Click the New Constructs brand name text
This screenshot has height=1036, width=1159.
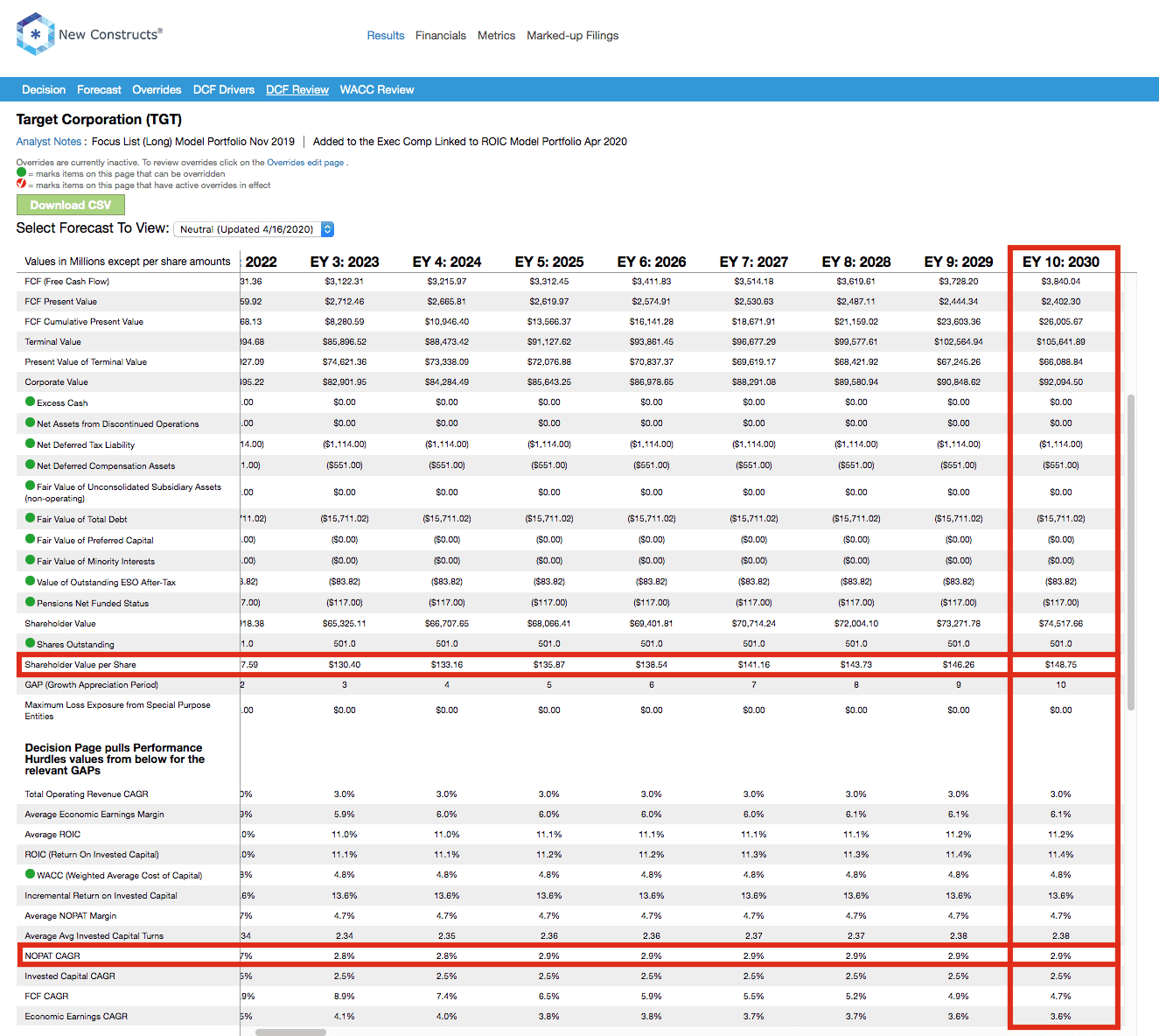tap(110, 34)
